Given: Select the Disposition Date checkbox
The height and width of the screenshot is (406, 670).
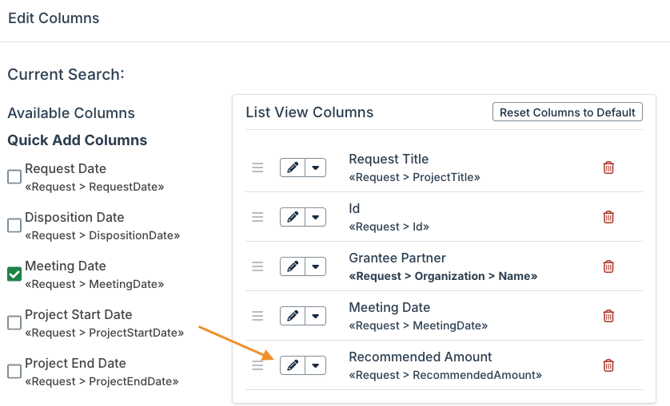Looking at the screenshot, I should point(14,226).
